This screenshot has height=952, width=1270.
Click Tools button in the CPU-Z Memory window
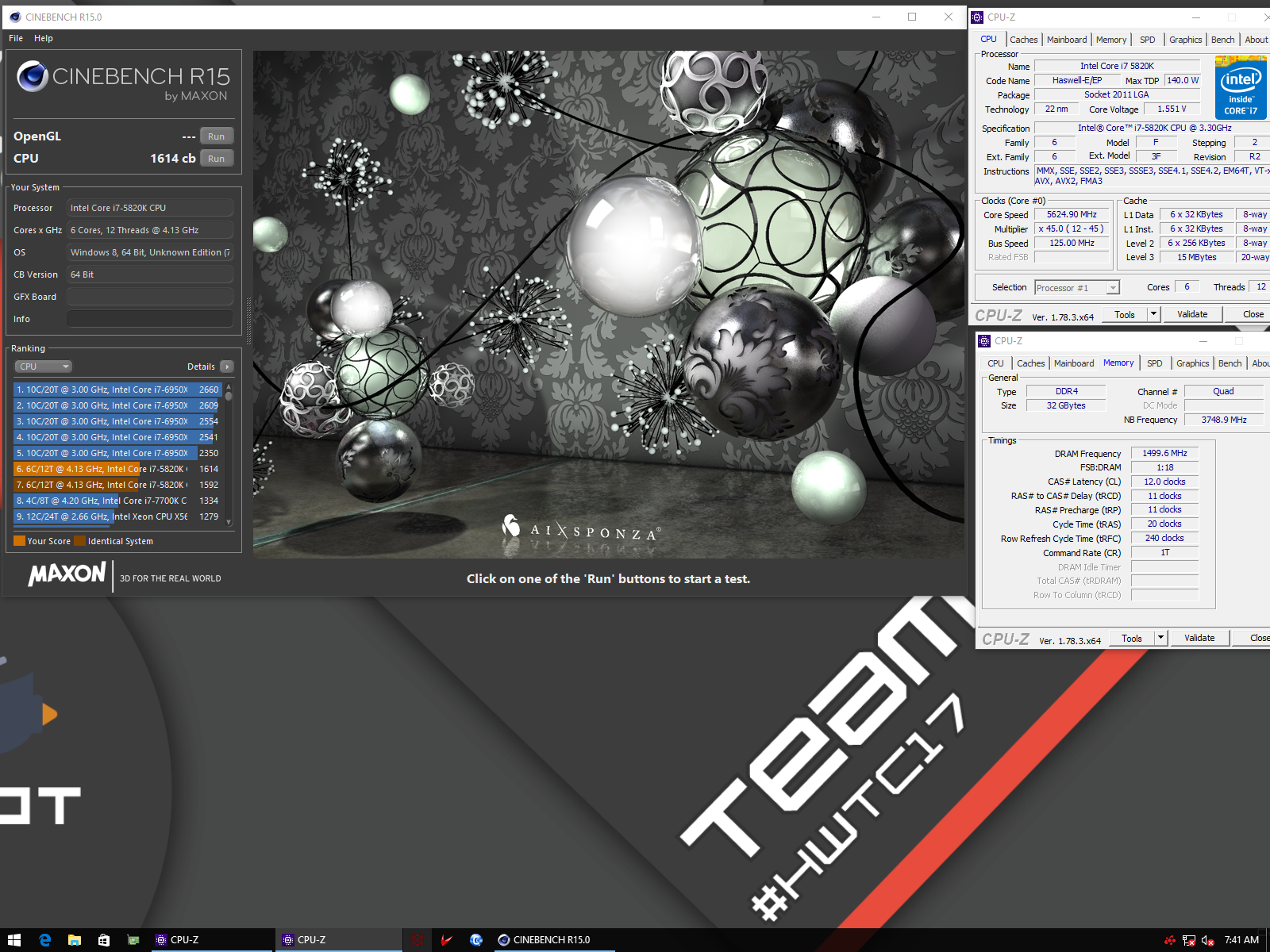tap(1131, 638)
